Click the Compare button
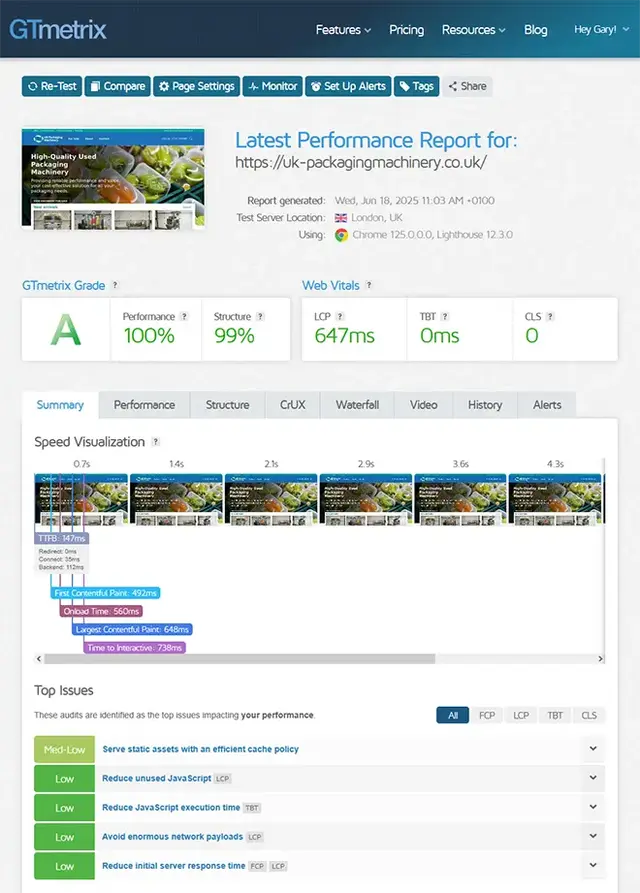The image size is (640, 893). click(x=118, y=86)
